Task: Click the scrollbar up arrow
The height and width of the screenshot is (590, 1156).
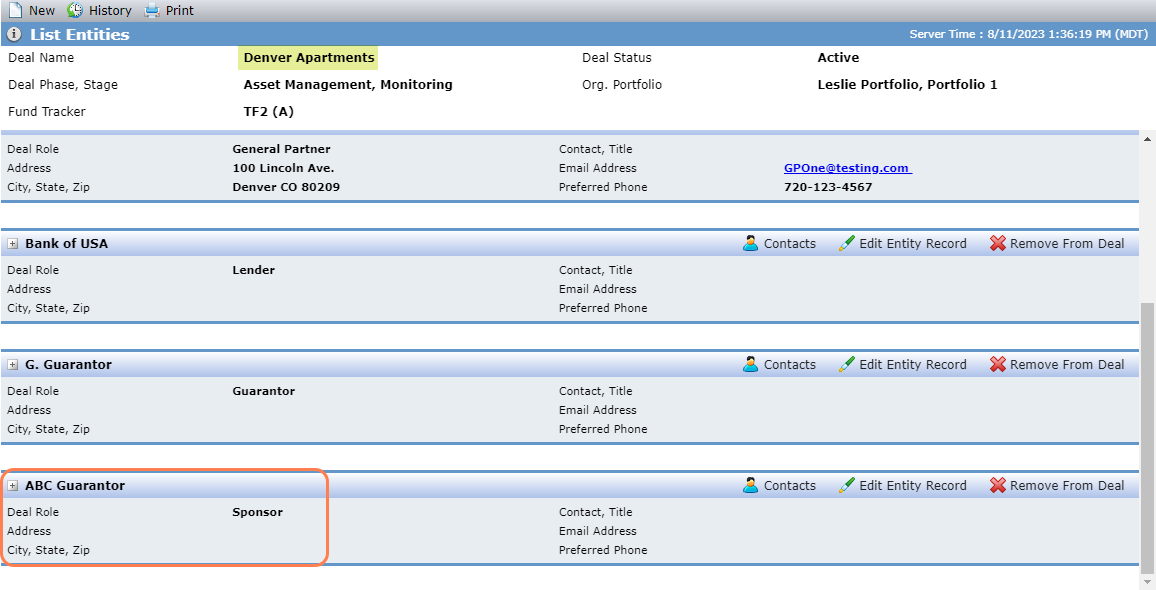Action: [x=1148, y=139]
